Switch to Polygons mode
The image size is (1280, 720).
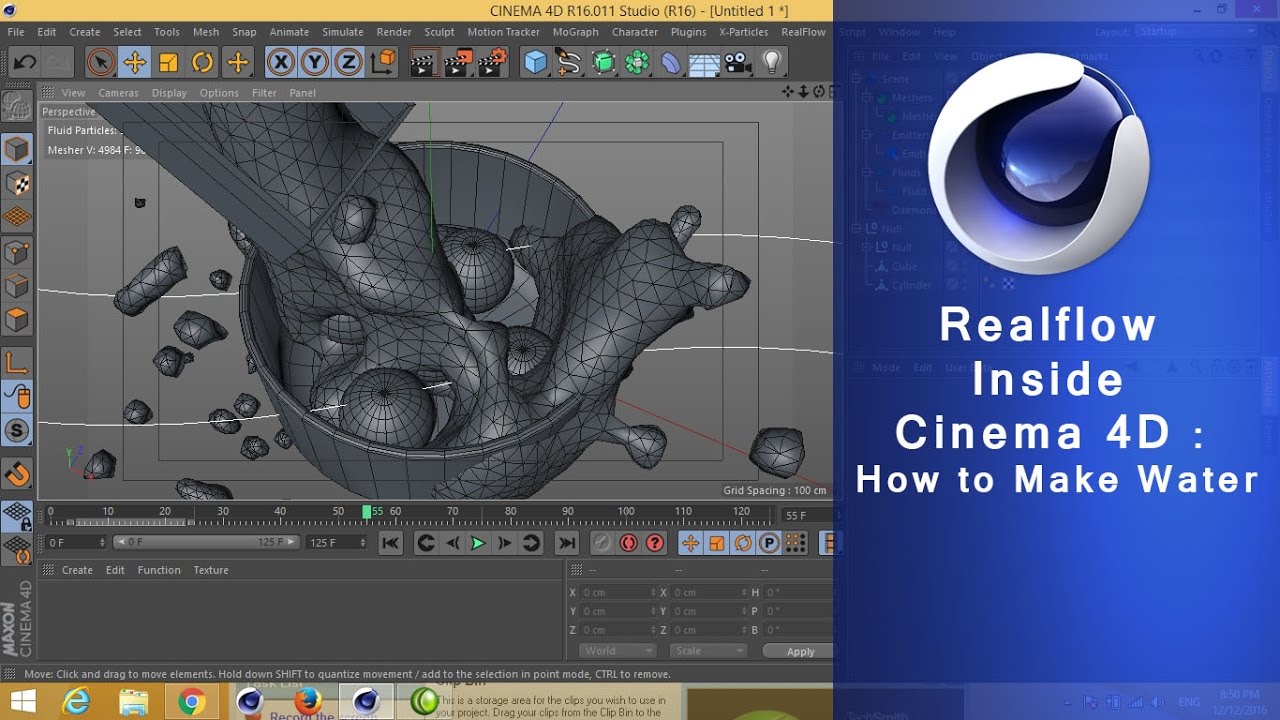coord(17,320)
